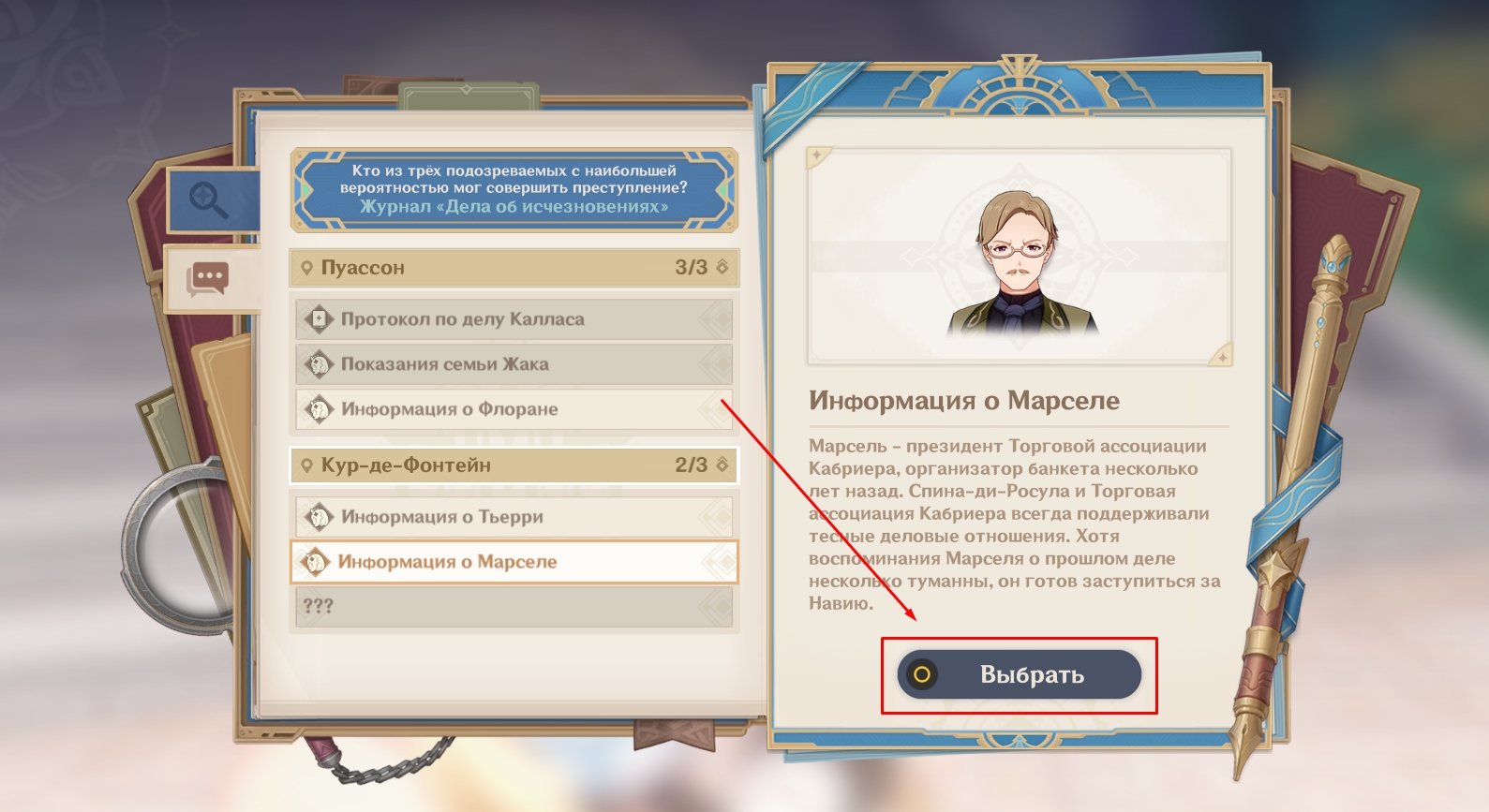Click the location pin icon beside Кур-де-Фонтейн

(306, 465)
